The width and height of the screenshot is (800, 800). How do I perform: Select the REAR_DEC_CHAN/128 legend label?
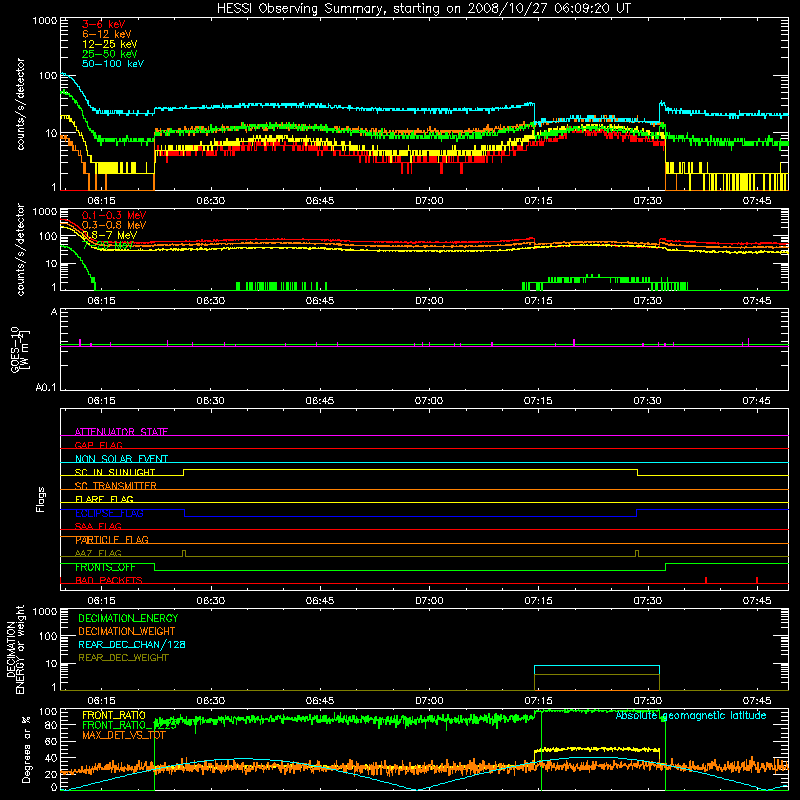coord(132,645)
